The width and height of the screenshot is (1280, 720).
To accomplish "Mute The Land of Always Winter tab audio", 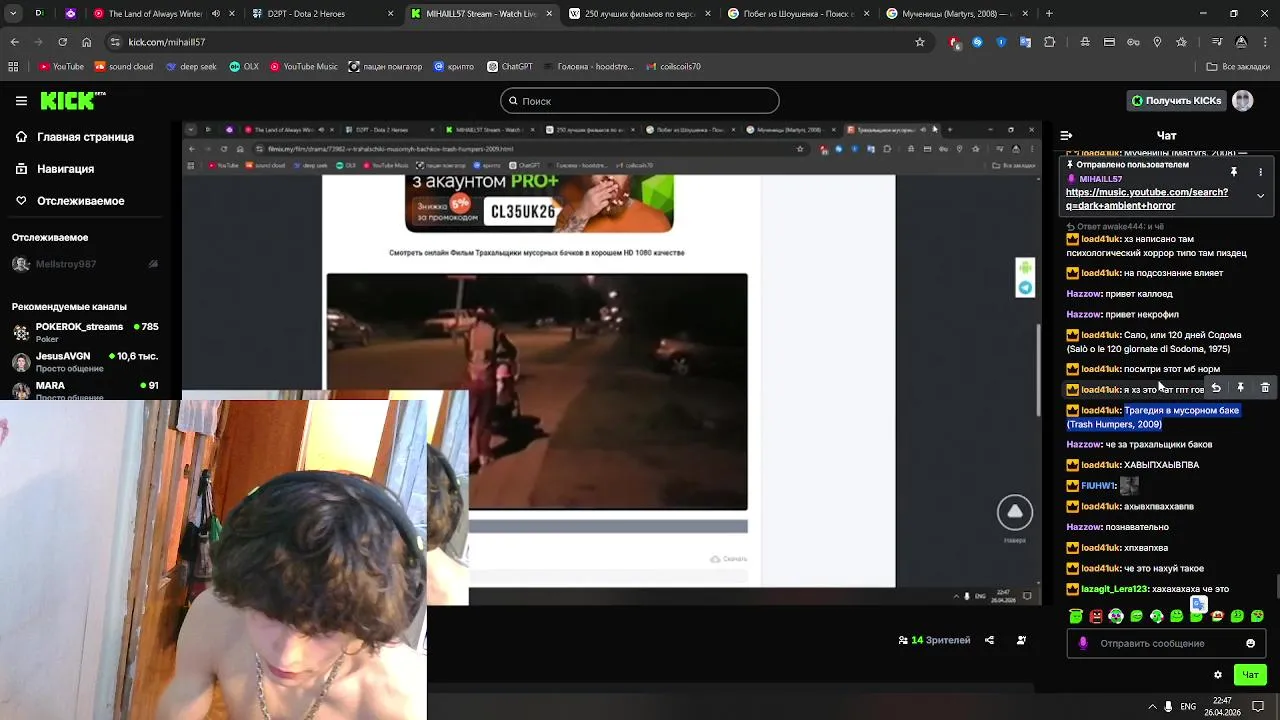I will 216,14.
